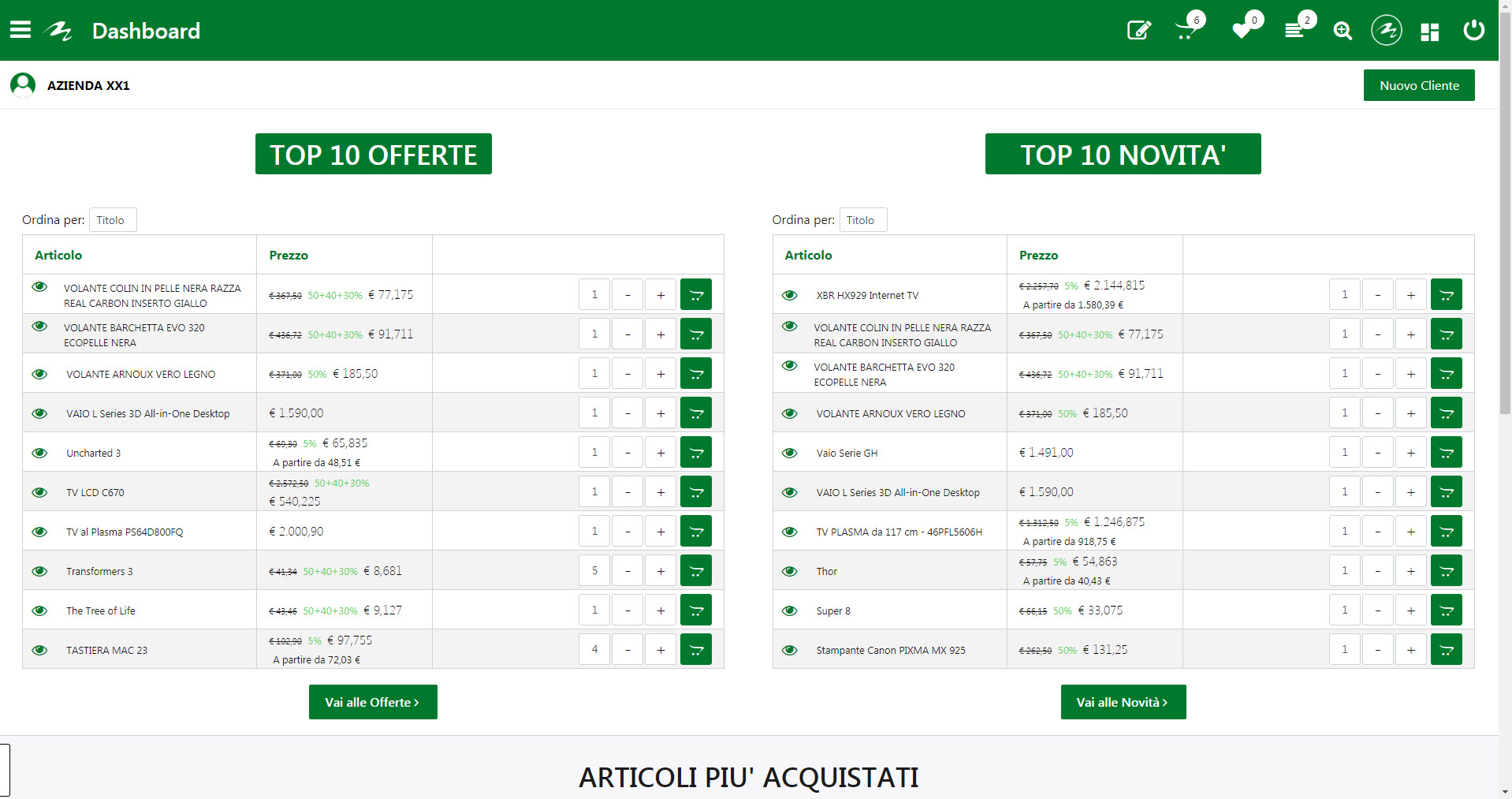Click the edit note icon in header
This screenshot has height=799, width=1512.
(x=1138, y=31)
